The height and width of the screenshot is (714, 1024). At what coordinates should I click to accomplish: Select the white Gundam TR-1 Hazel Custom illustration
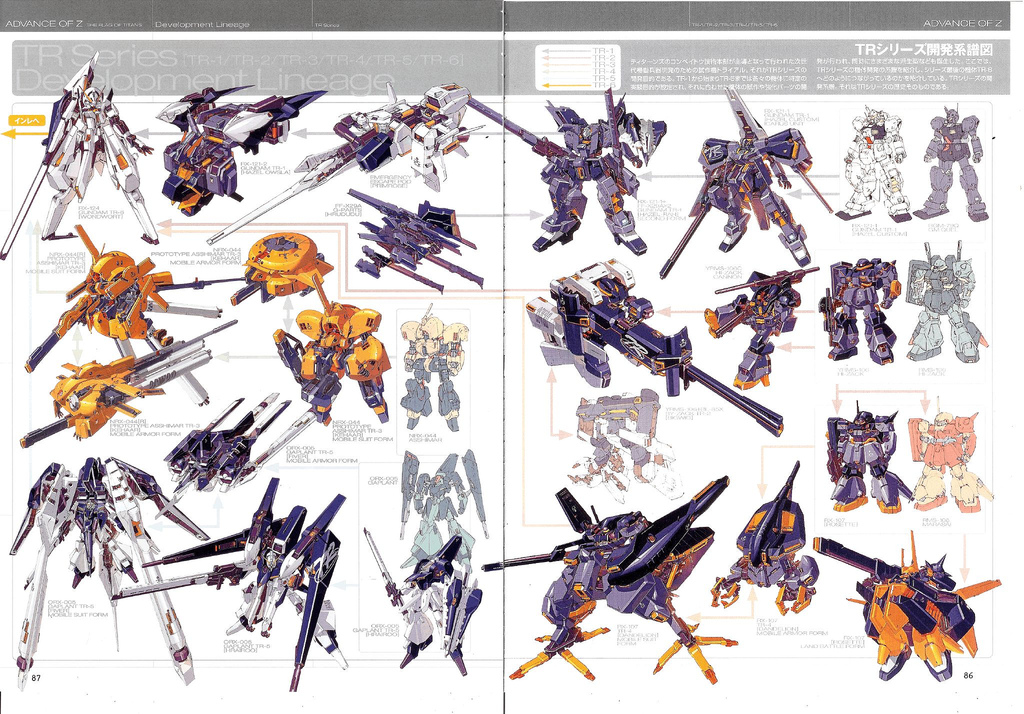pyautogui.click(x=875, y=163)
